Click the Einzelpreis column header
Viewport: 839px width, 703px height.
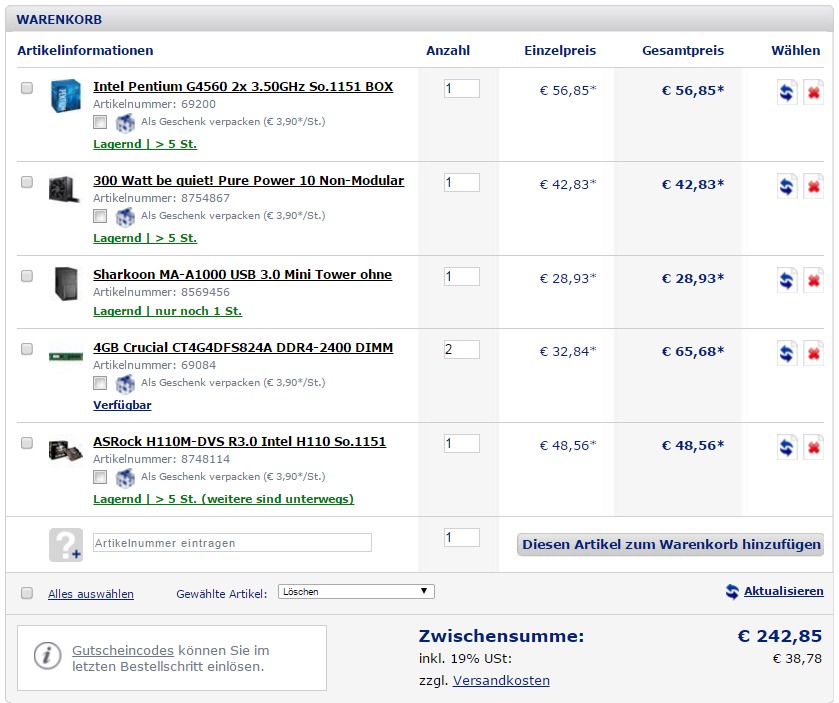coord(560,51)
